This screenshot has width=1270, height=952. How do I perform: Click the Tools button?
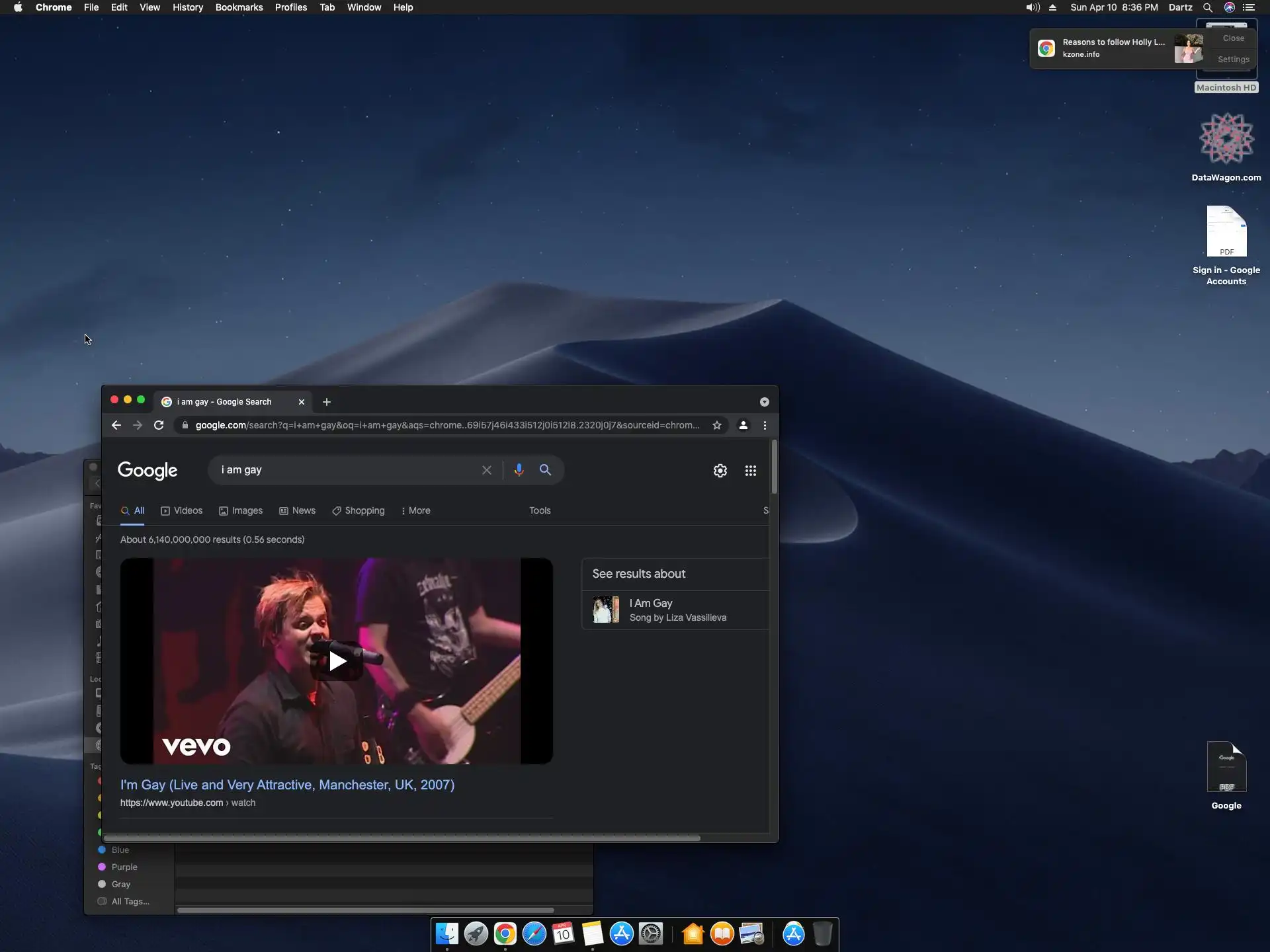539,510
